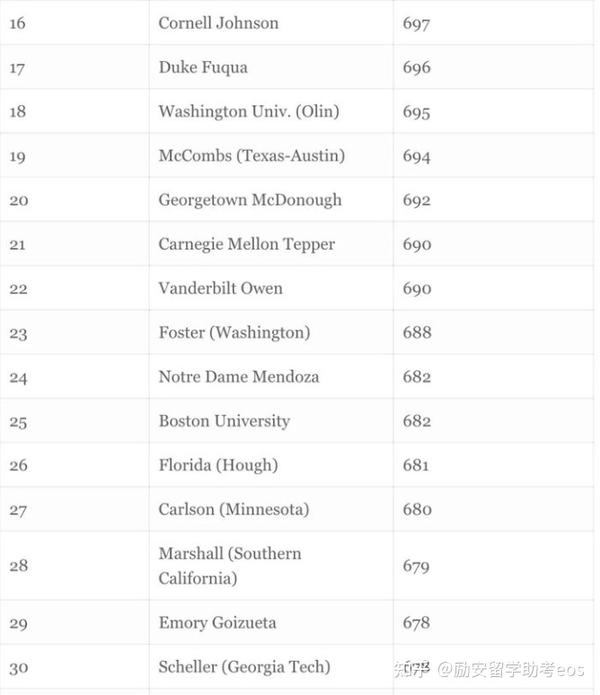Click Boston University table entry
600x695 pixels.
point(224,421)
